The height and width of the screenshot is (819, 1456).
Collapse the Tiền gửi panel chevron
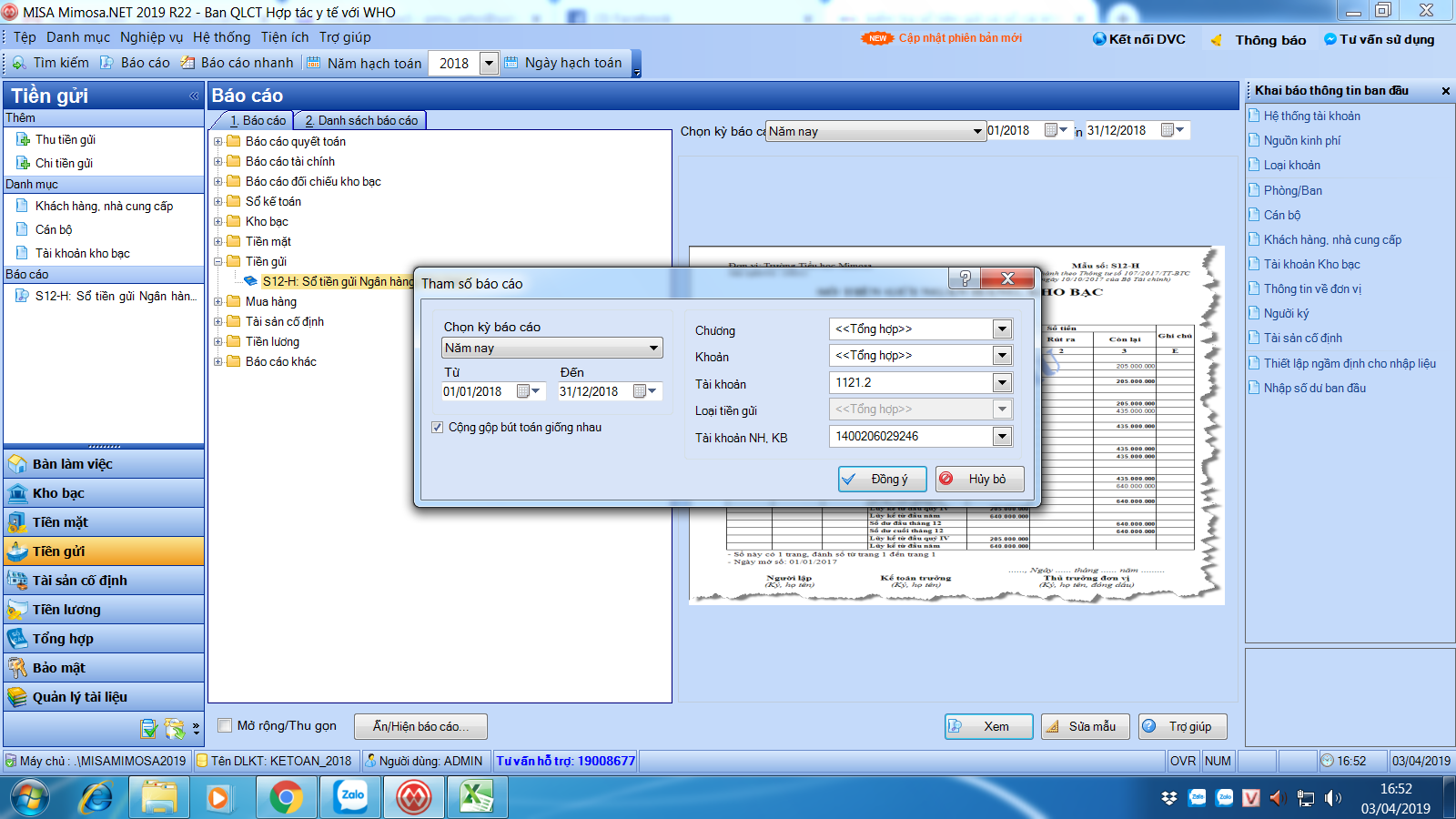[194, 96]
